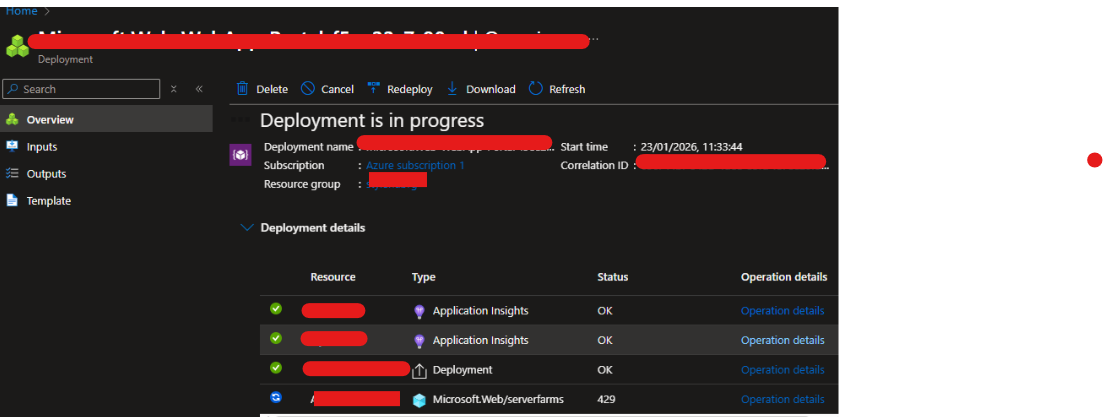
Task: Click the Resource group label
Action: click(302, 184)
